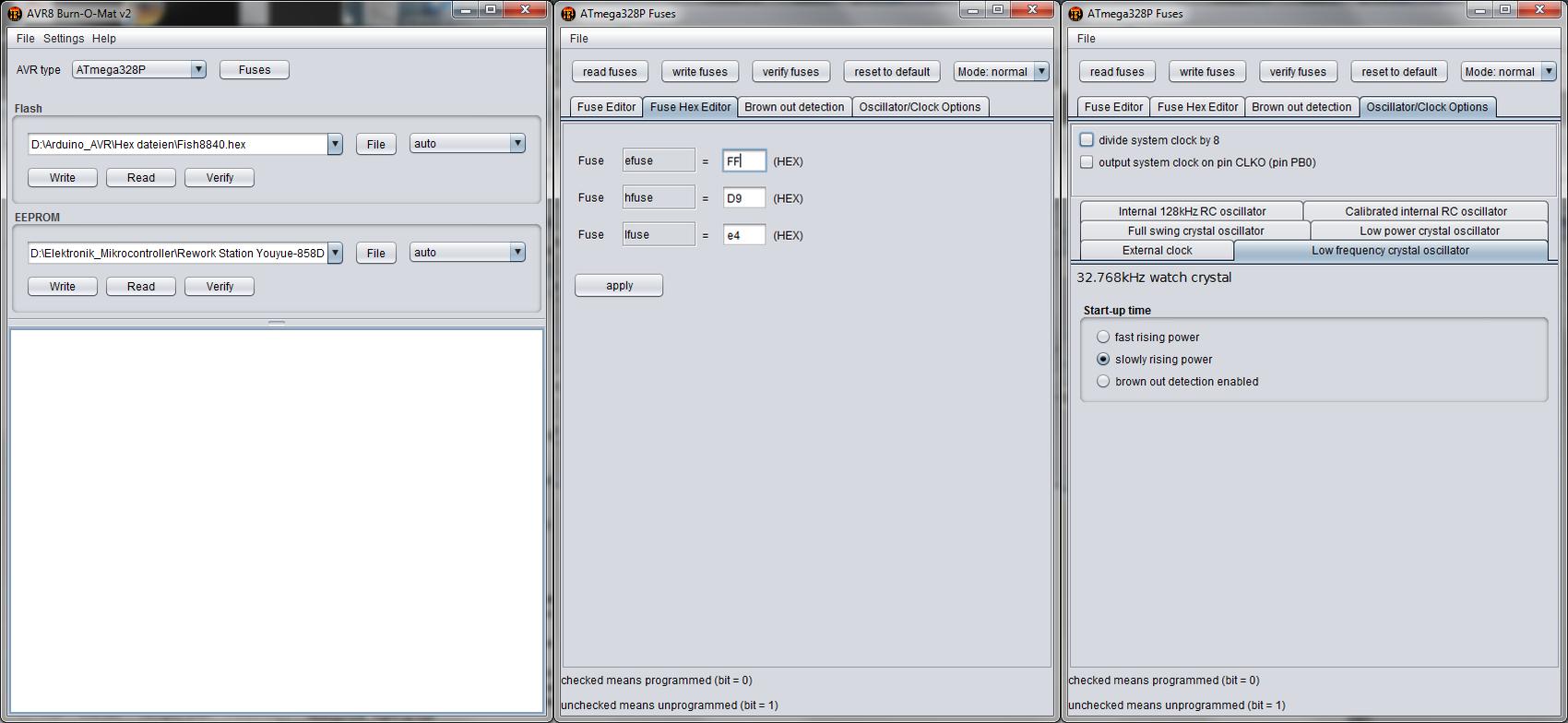Select Fuse Hex Editor tab in middle window

[x=690, y=107]
